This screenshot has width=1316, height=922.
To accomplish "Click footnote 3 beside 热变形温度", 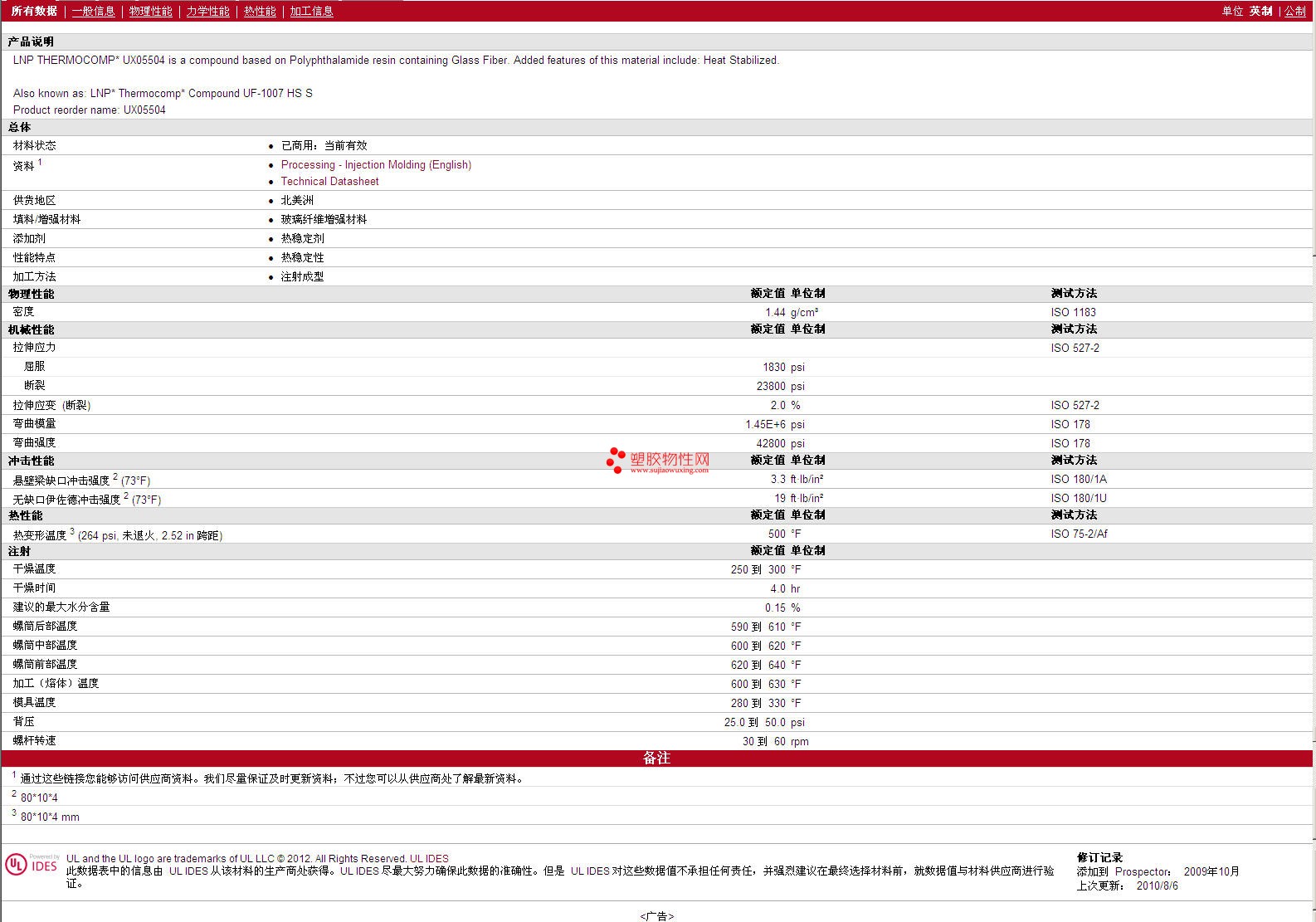I will (72, 531).
